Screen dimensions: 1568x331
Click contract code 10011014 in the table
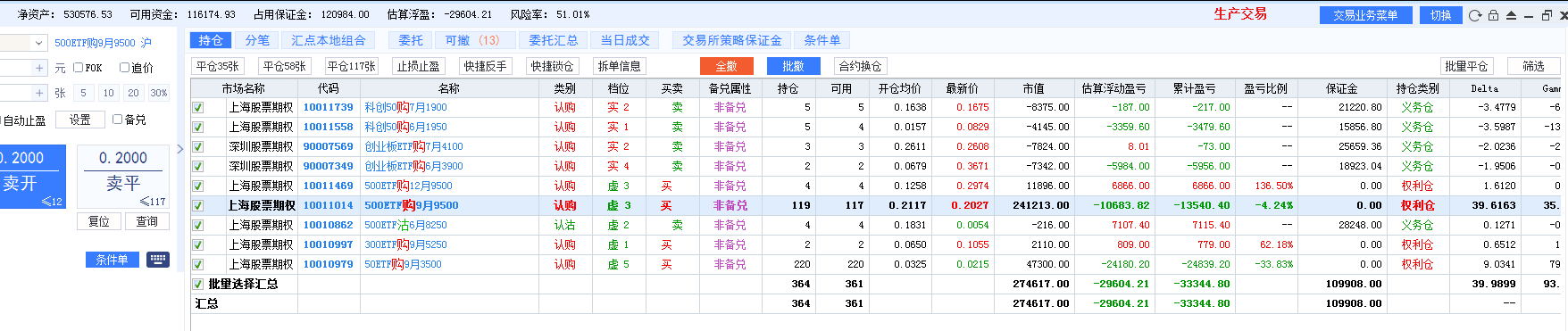328,205
